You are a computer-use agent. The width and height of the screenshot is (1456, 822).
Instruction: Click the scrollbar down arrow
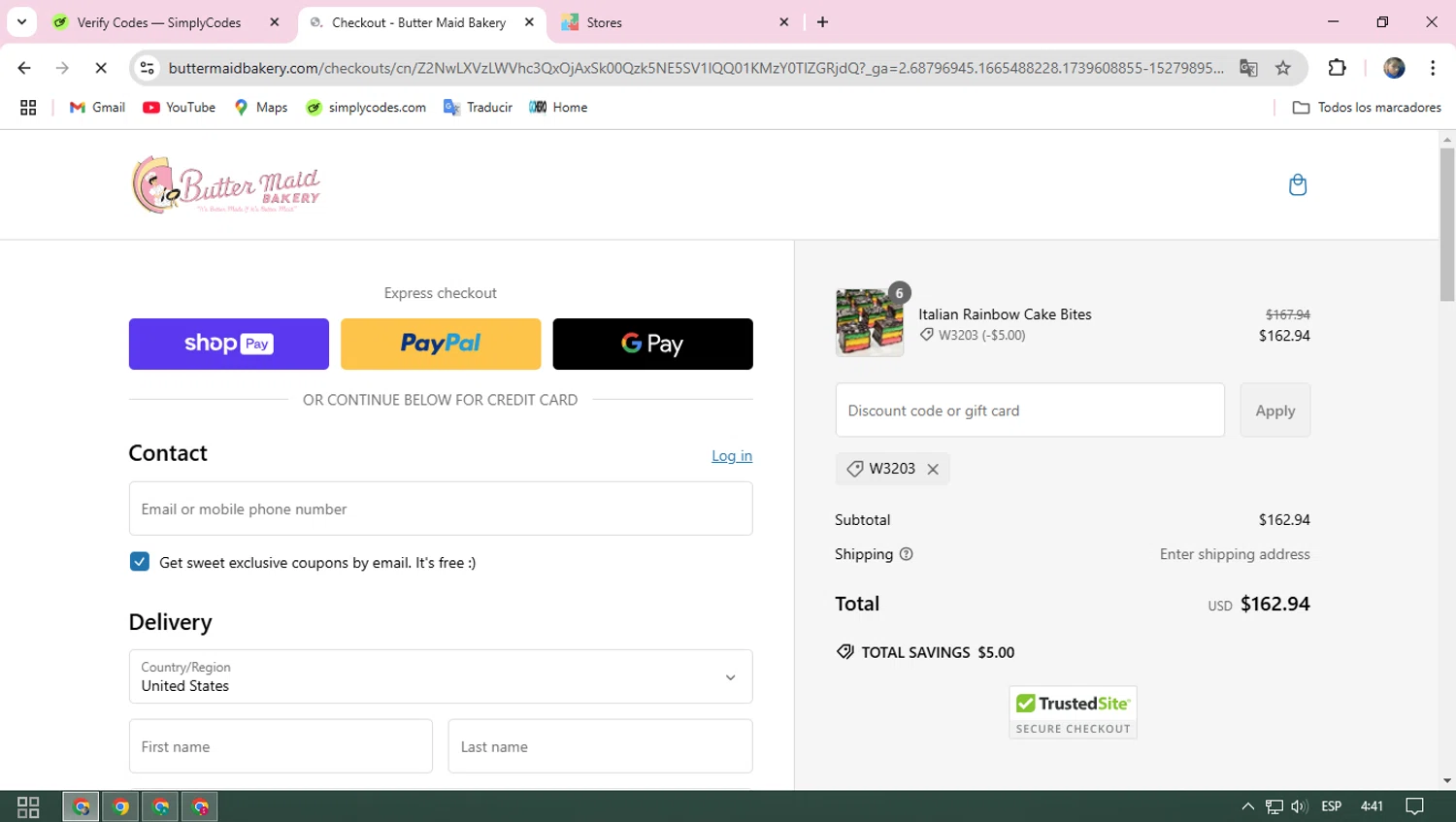[x=1447, y=780]
